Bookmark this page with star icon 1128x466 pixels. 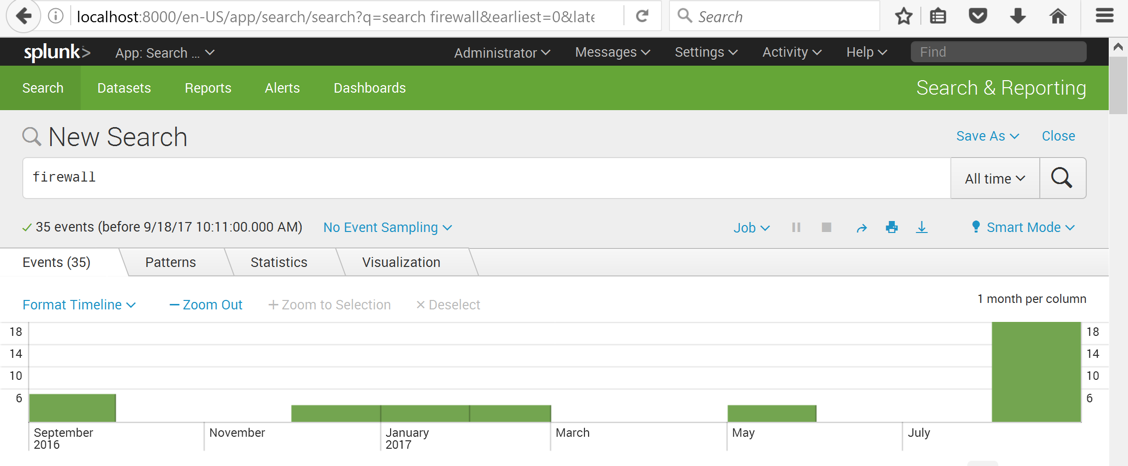tap(904, 16)
